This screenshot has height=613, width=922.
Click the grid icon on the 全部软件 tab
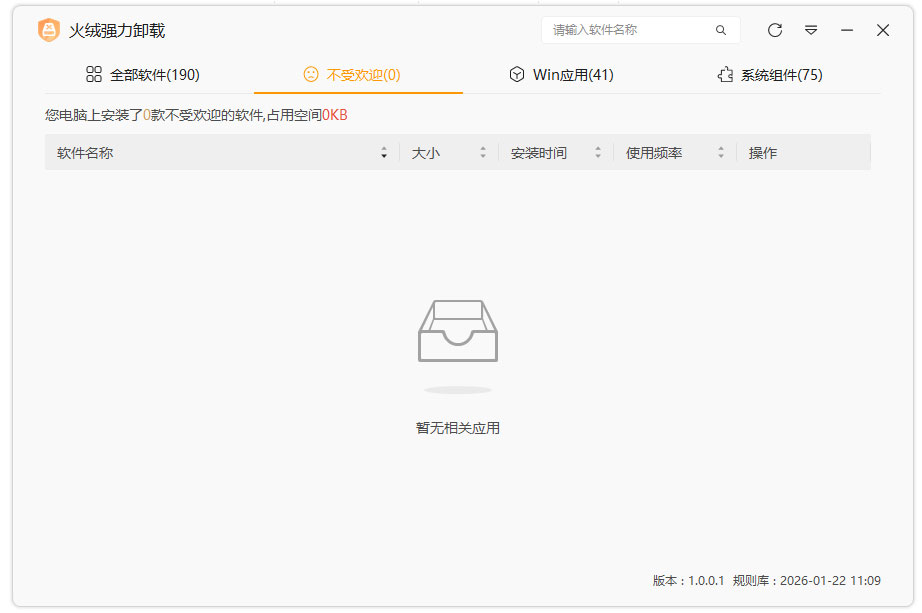pyautogui.click(x=95, y=74)
